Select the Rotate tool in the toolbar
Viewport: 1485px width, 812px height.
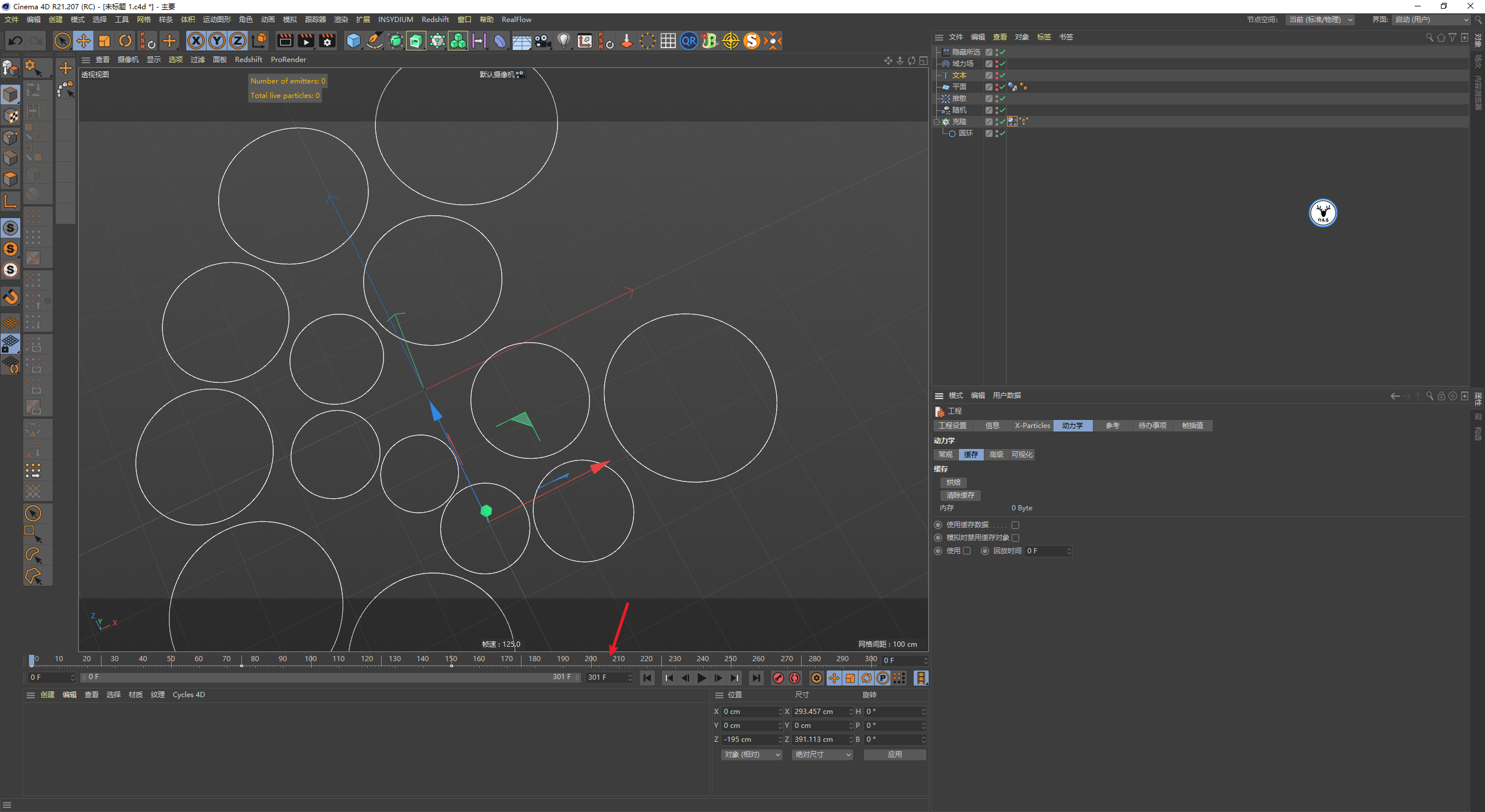[125, 41]
